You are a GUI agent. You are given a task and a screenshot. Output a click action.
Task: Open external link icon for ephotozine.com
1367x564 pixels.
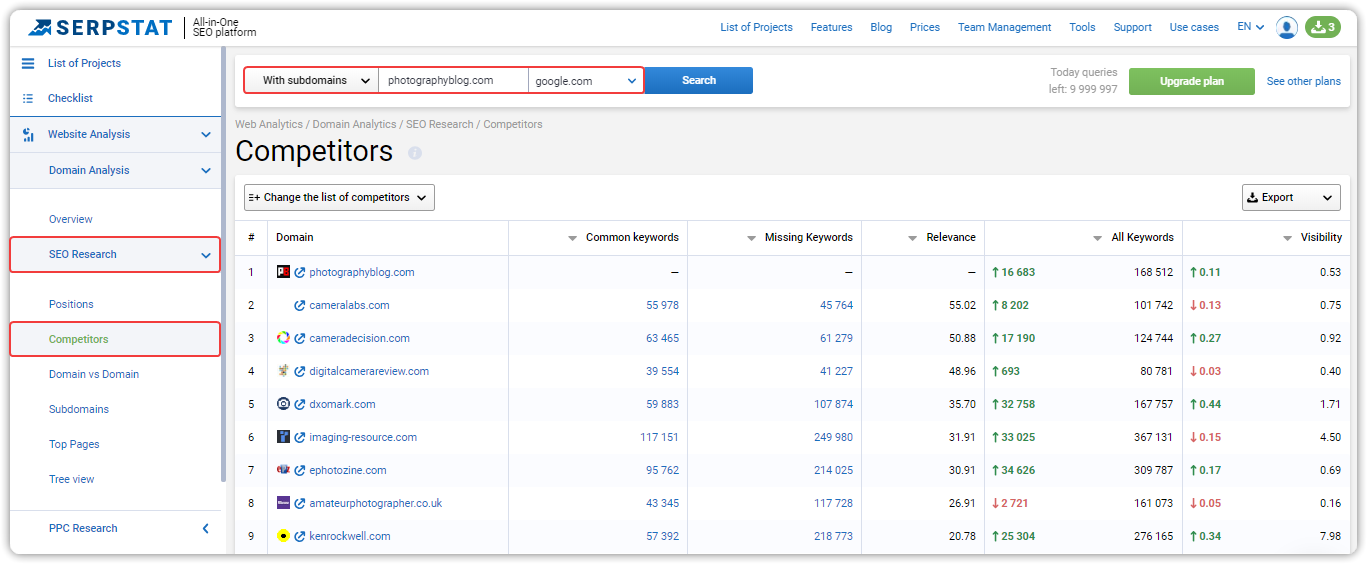[x=300, y=470]
